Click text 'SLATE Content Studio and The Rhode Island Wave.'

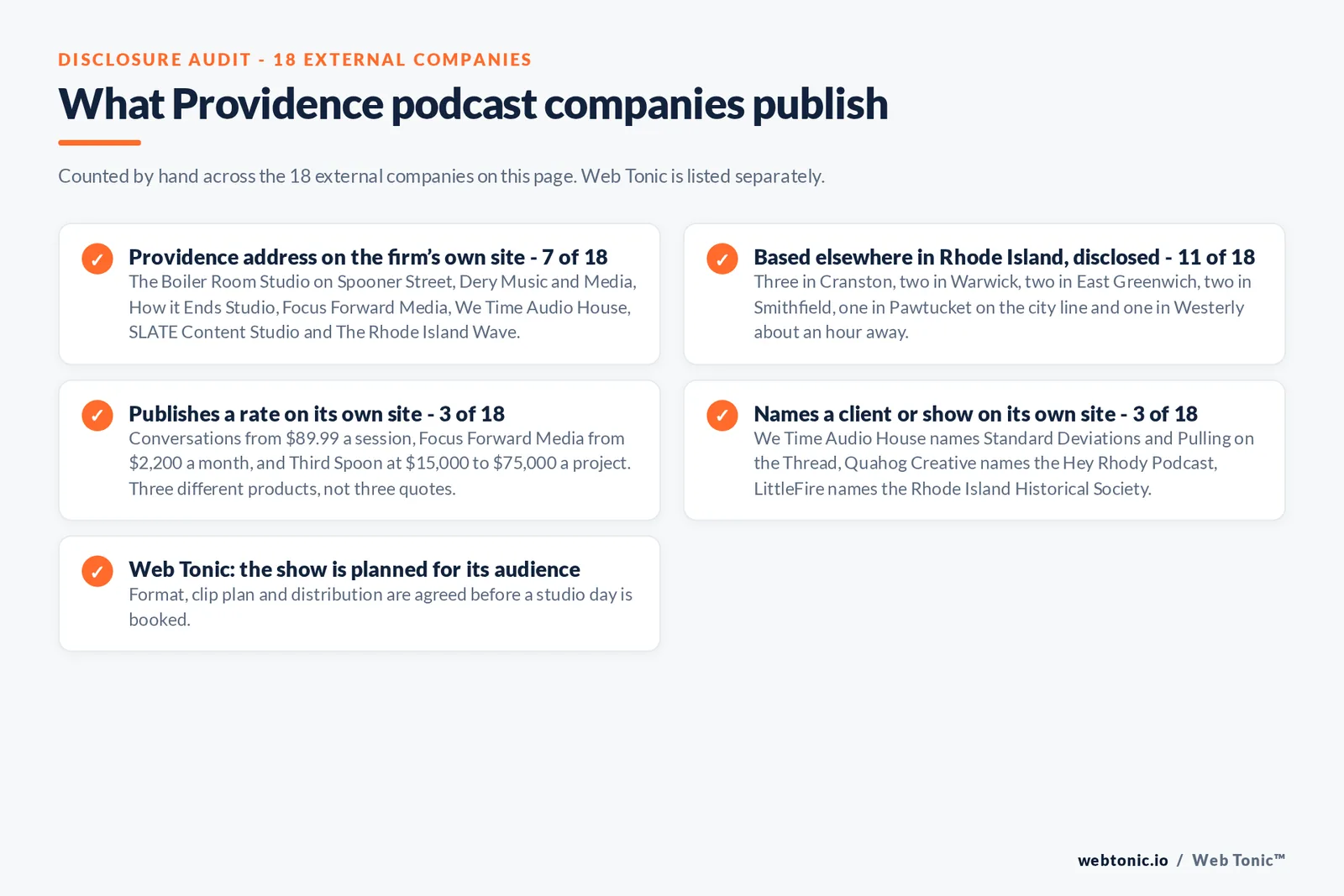pos(324,332)
